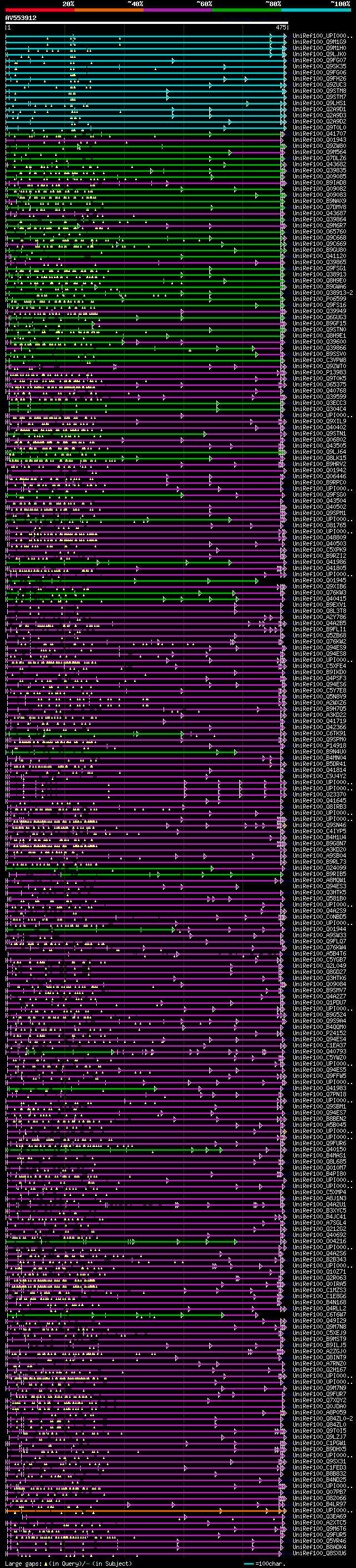Select the UniRef100_Q39835 label
The image size is (356, 1568).
tap(319, 170)
